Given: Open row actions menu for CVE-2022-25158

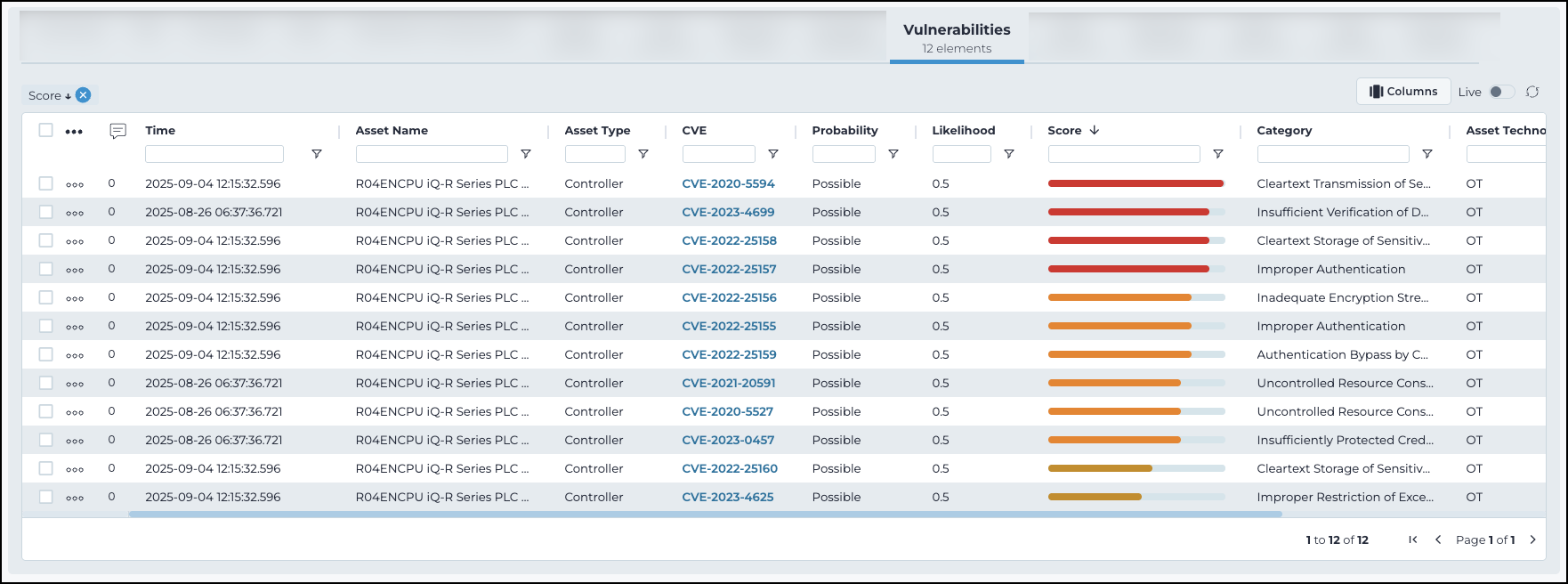Looking at the screenshot, I should point(75,242).
